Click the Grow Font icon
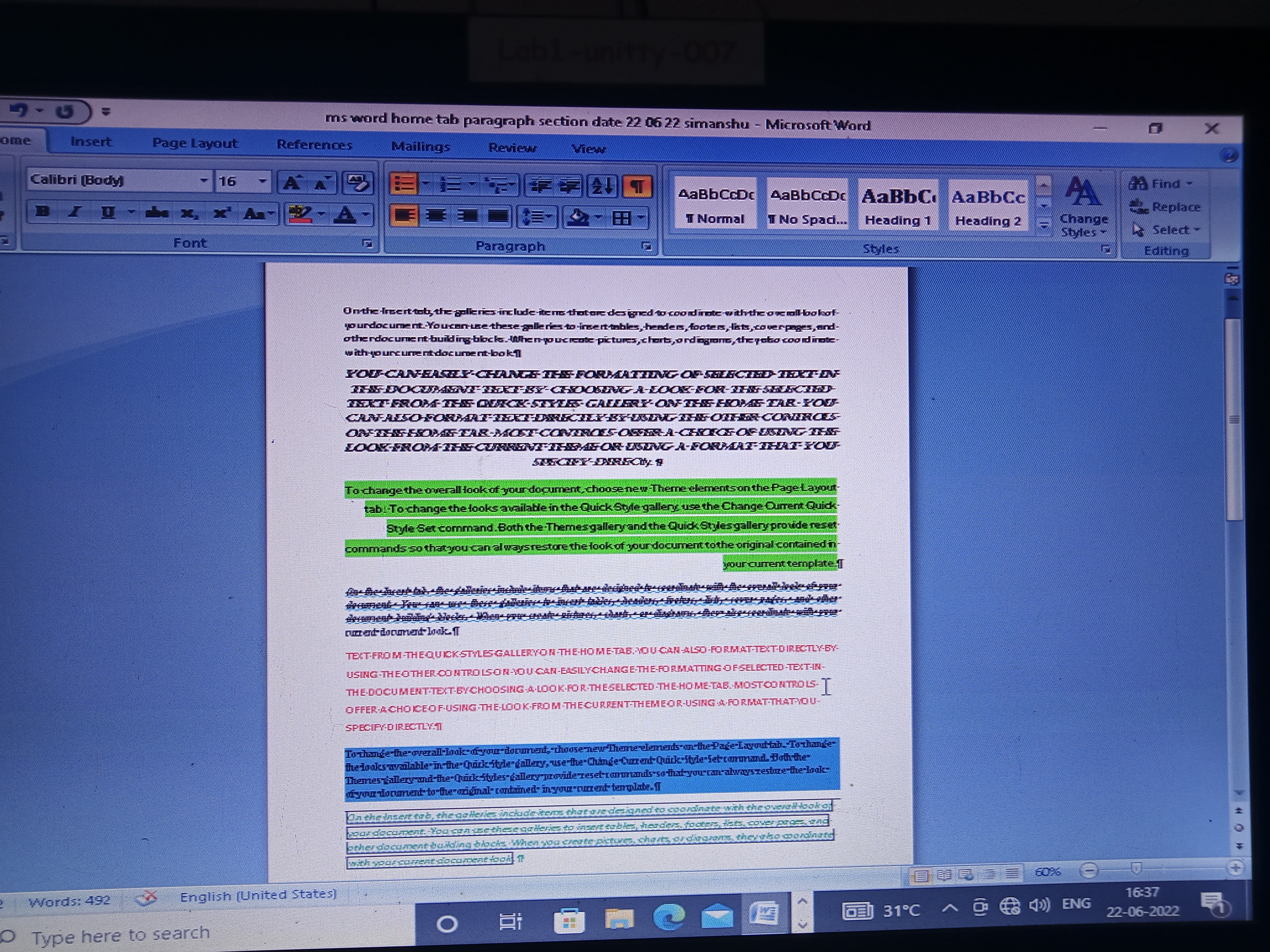The height and width of the screenshot is (952, 1270). point(292,183)
